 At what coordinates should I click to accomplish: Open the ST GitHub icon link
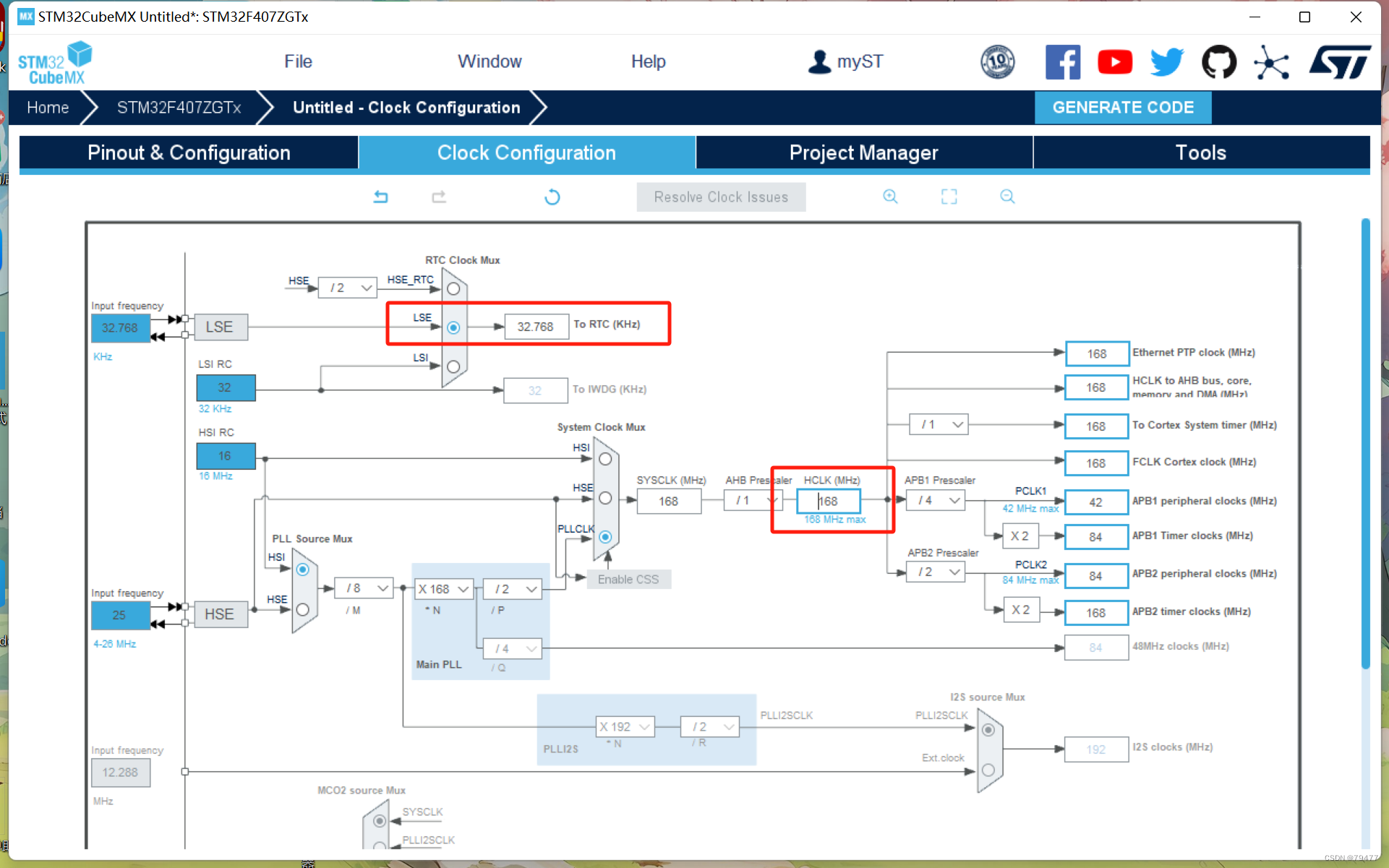coord(1219,62)
